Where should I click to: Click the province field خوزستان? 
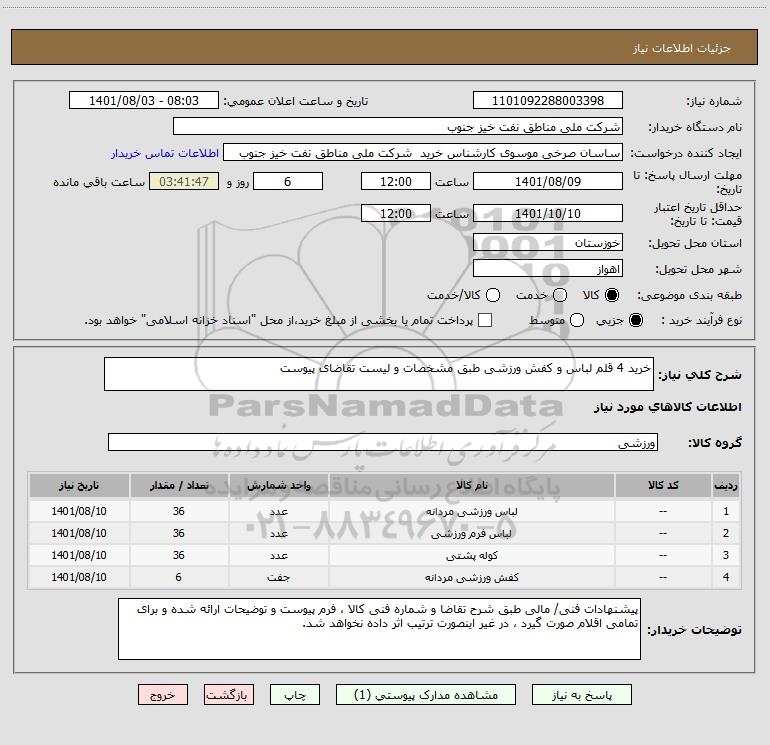[x=548, y=243]
